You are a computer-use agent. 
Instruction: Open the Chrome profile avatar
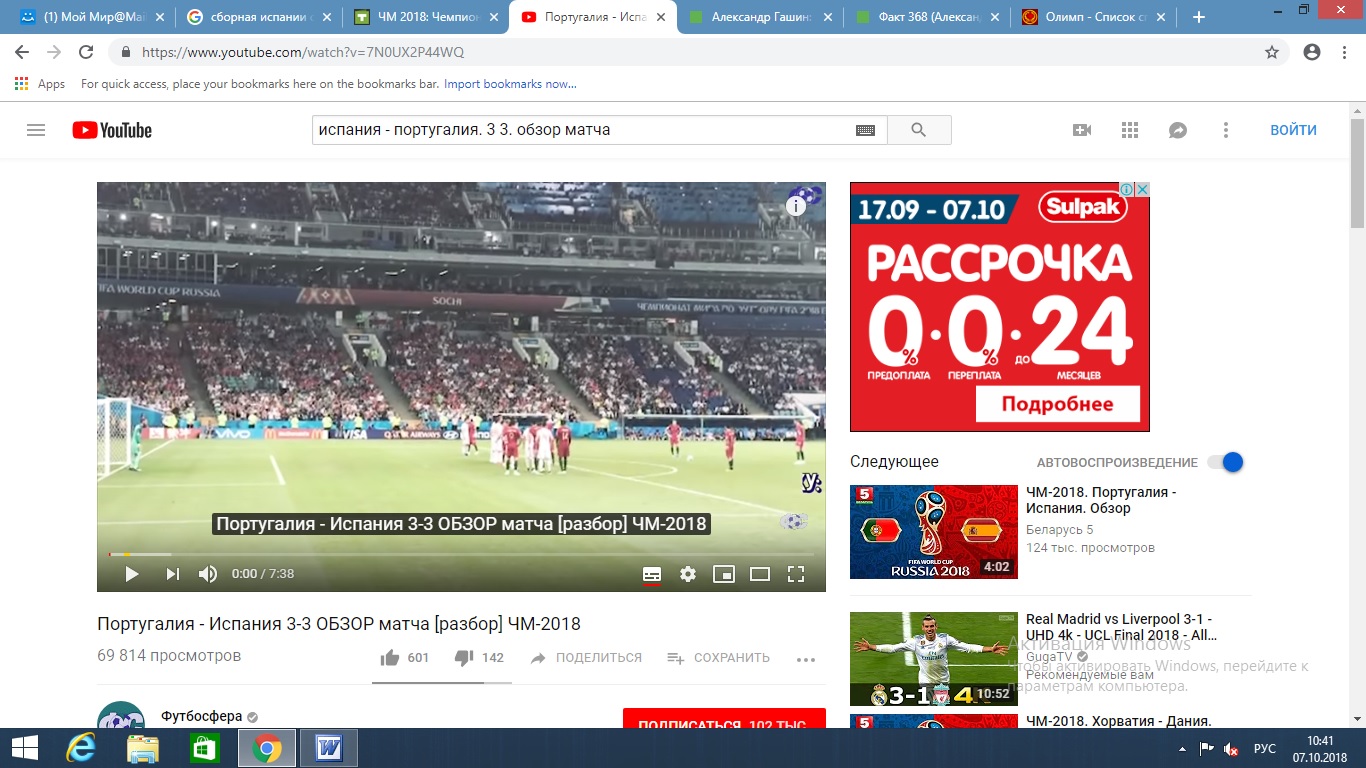point(1312,52)
